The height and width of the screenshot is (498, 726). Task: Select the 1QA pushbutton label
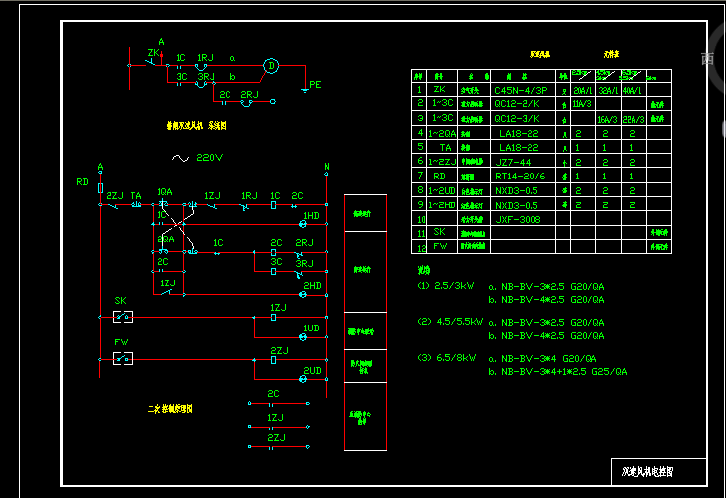click(165, 192)
